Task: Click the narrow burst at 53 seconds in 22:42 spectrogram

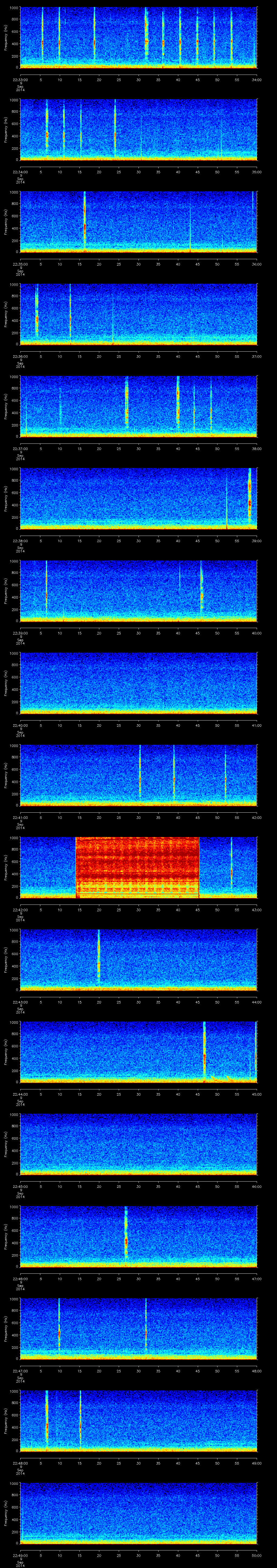Action: pyautogui.click(x=231, y=870)
